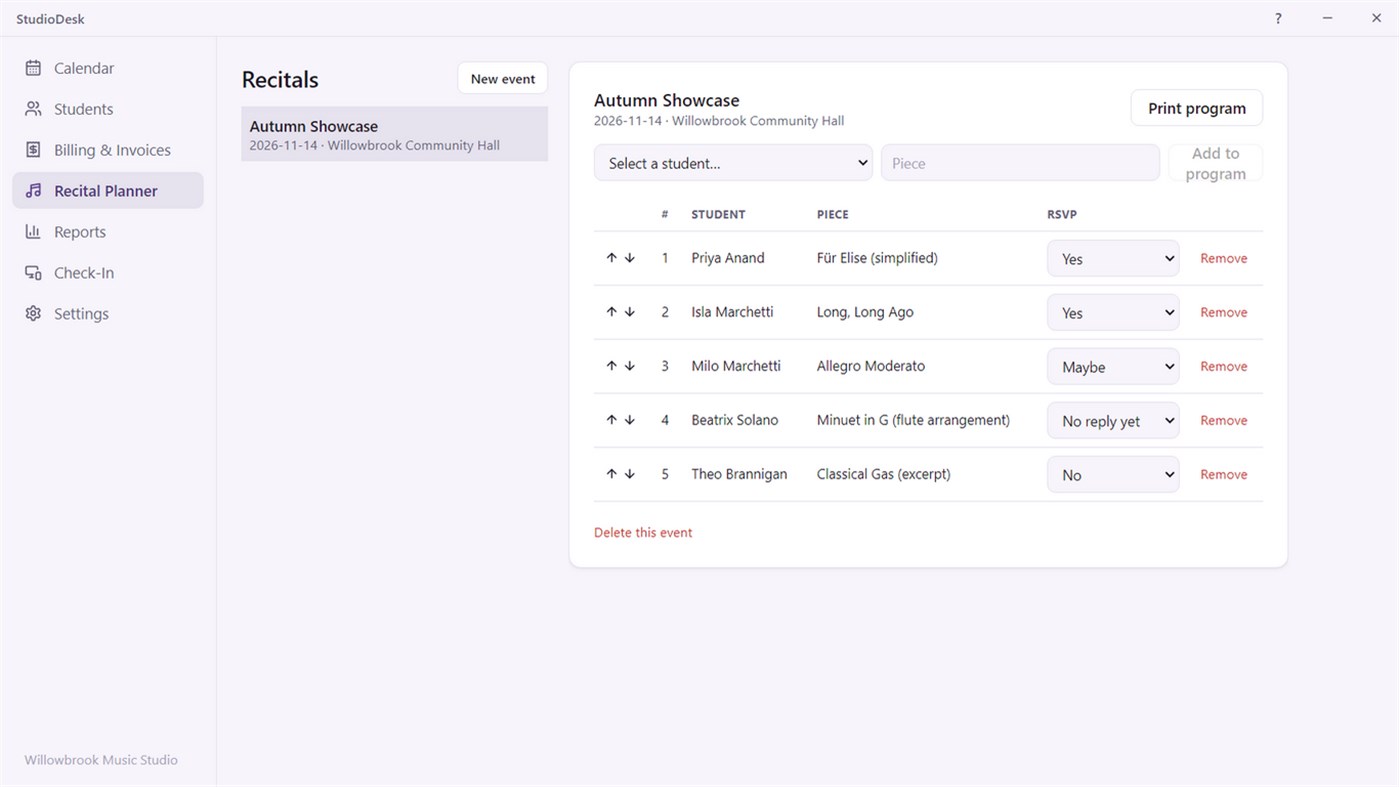1399x787 pixels.
Task: Open Priya Anand's RSVP dropdown
Action: tap(1113, 258)
